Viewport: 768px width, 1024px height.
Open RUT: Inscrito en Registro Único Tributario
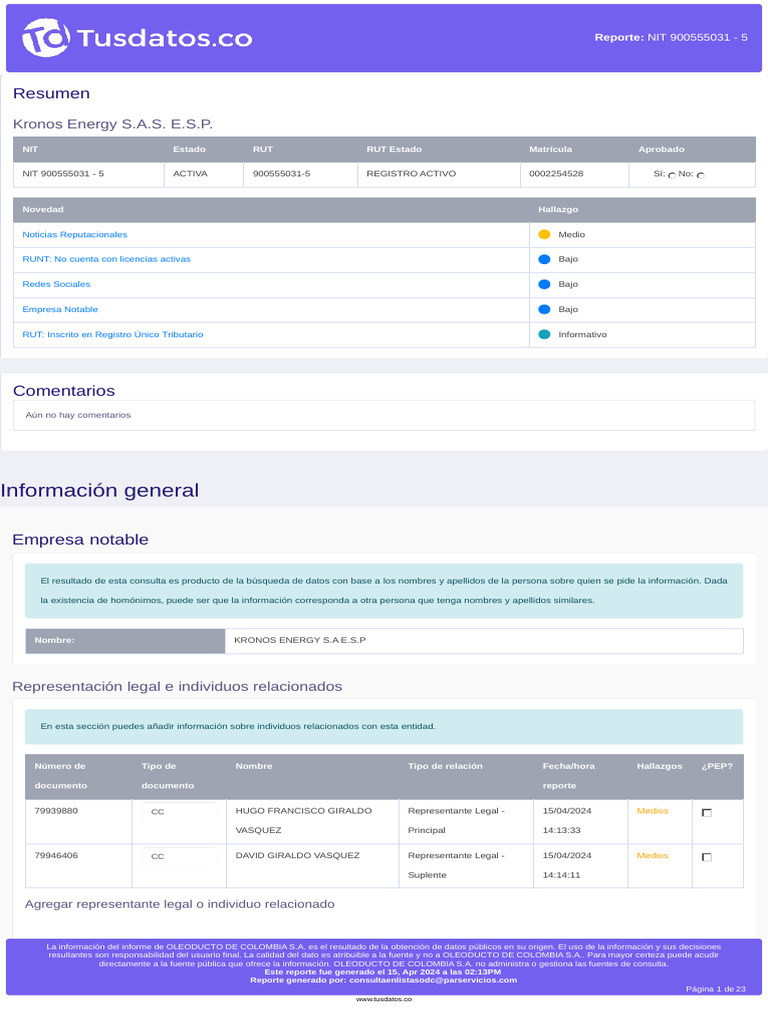(x=113, y=334)
